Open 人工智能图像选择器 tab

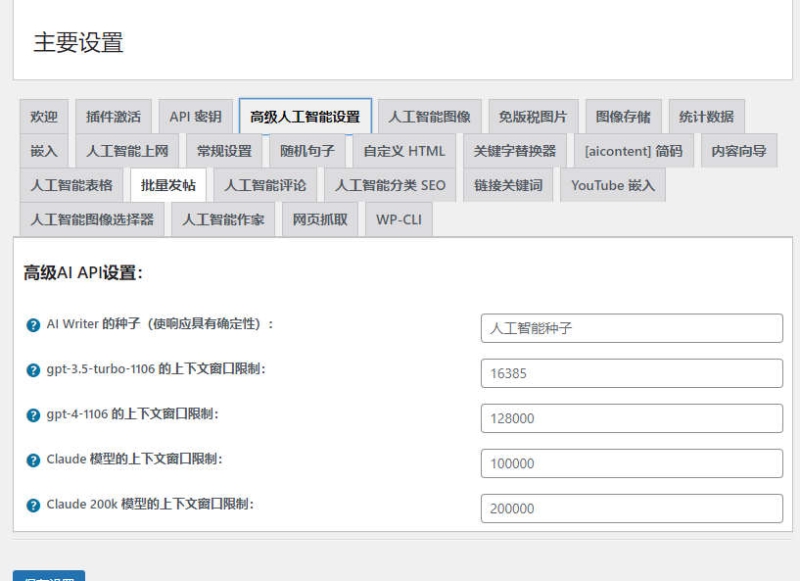(92, 219)
